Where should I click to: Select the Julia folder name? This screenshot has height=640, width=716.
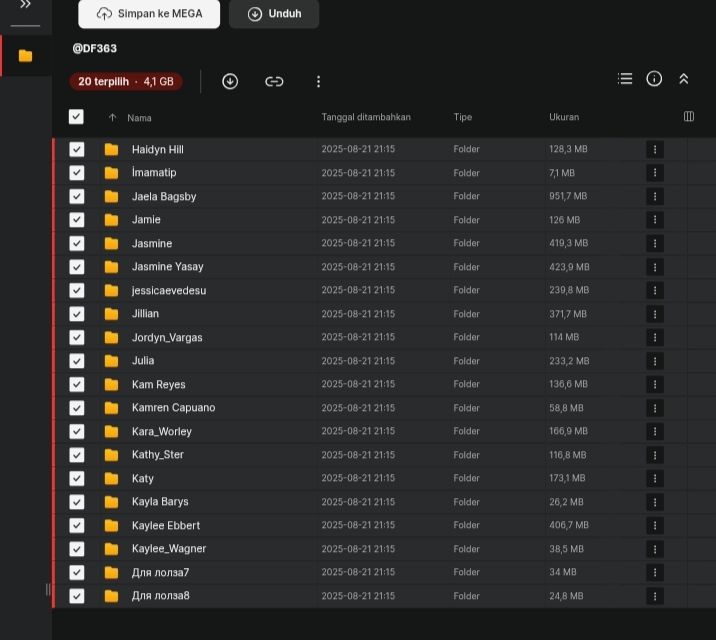(143, 361)
